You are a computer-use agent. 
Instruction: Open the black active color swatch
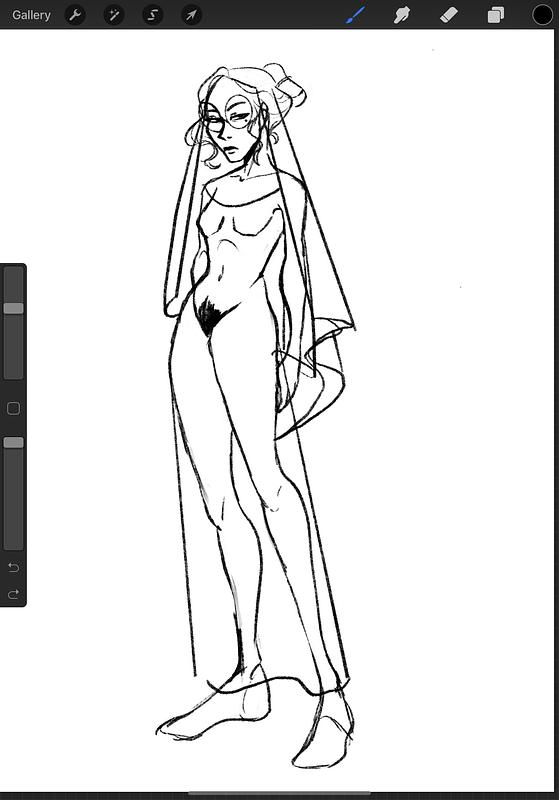click(542, 15)
